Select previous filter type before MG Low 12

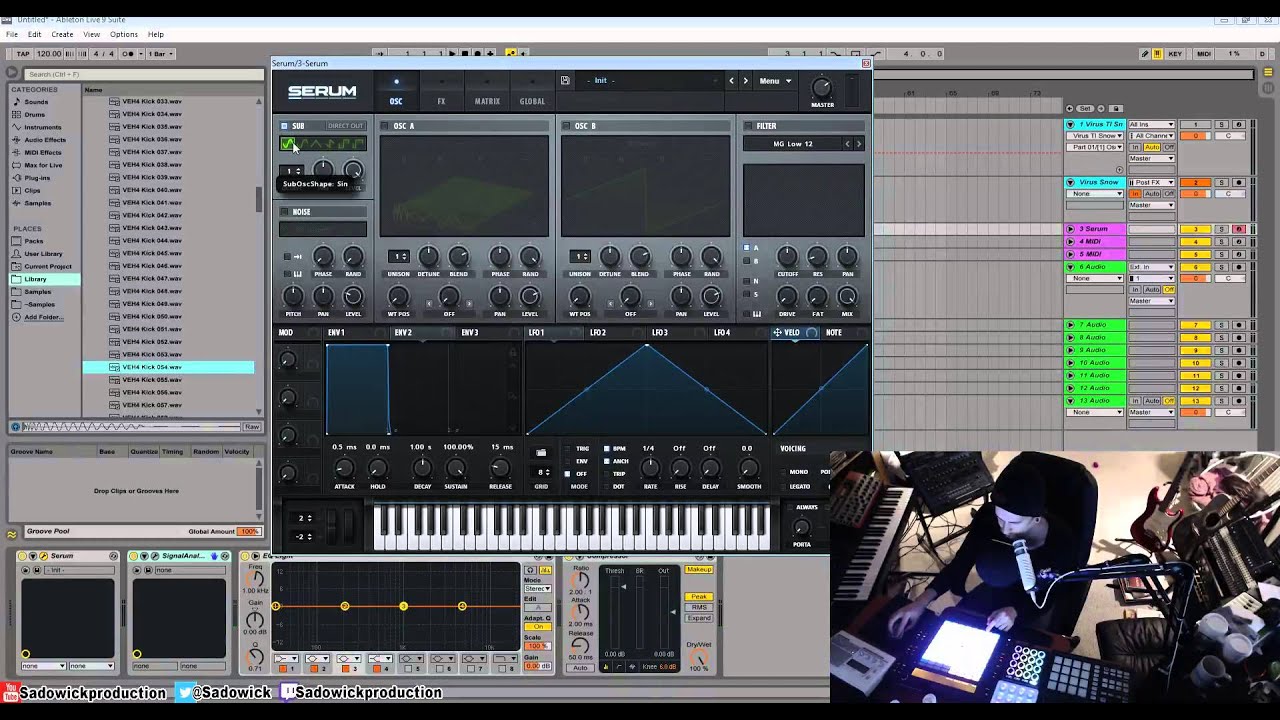847,144
